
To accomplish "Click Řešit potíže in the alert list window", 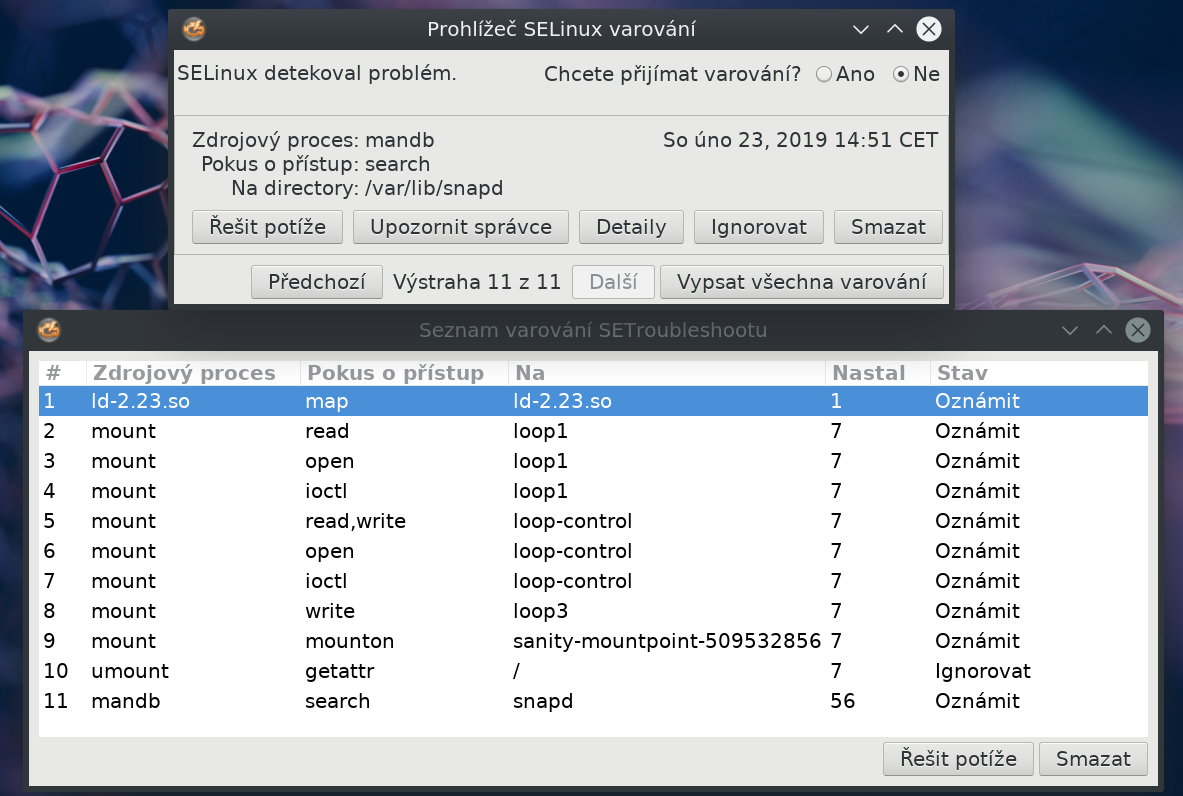I will coord(958,758).
